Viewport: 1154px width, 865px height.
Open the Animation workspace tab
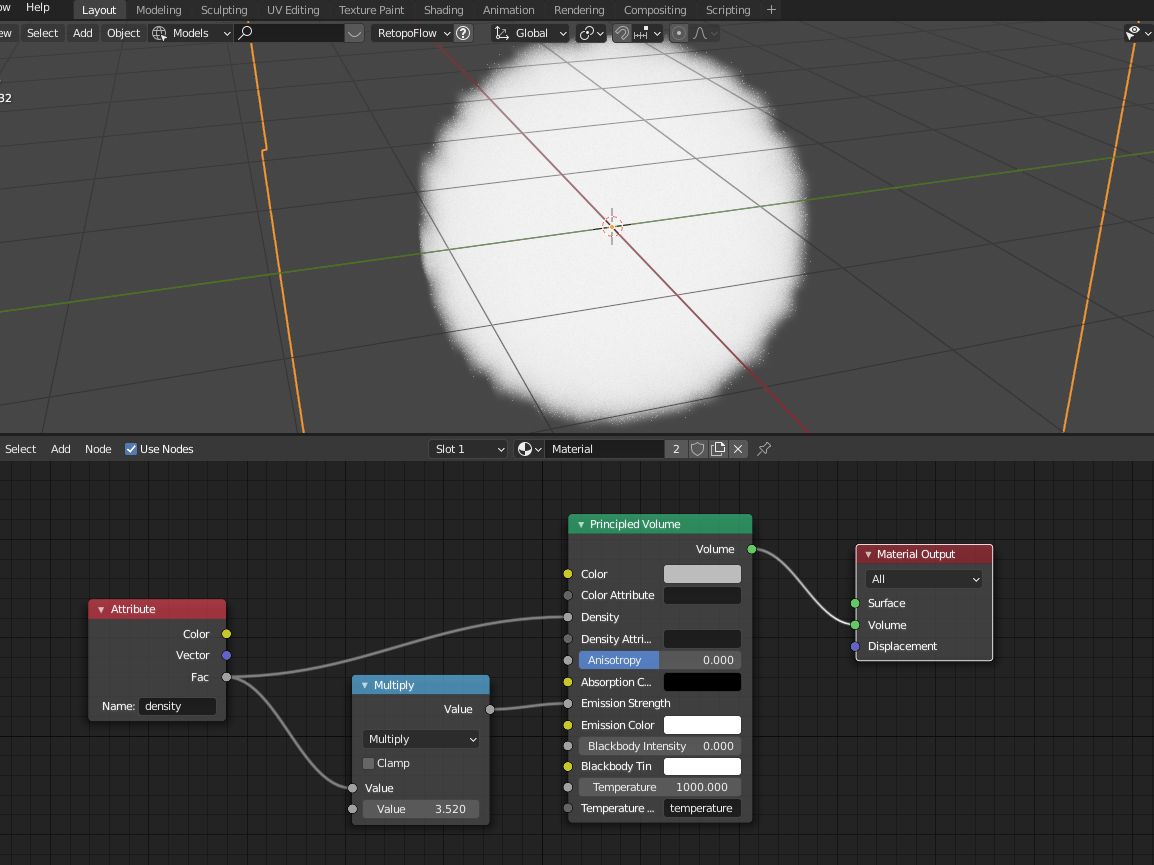[508, 10]
